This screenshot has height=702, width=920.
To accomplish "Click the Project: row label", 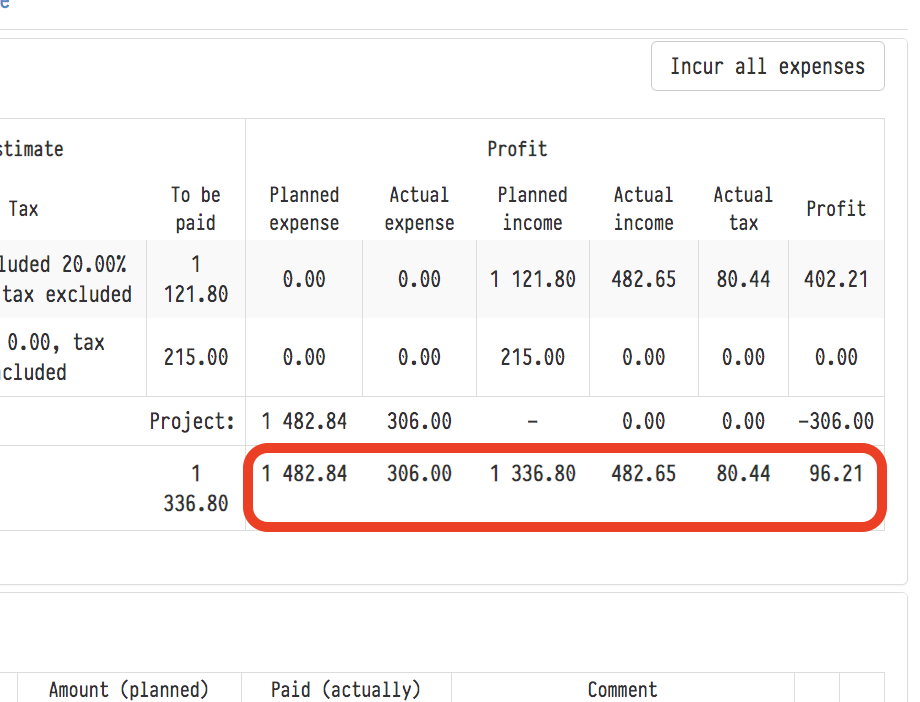I will point(191,421).
